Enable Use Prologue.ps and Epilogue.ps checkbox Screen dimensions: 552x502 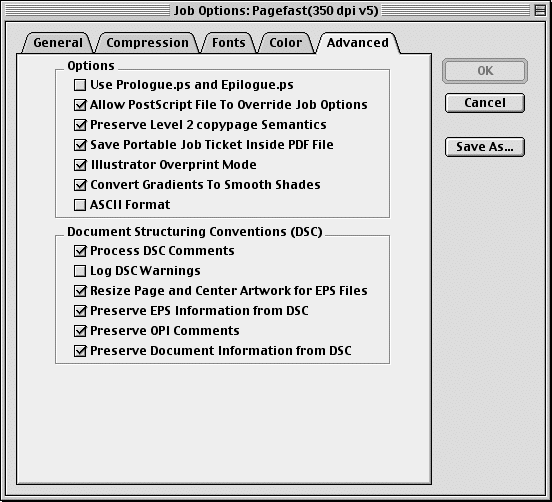coord(80,85)
